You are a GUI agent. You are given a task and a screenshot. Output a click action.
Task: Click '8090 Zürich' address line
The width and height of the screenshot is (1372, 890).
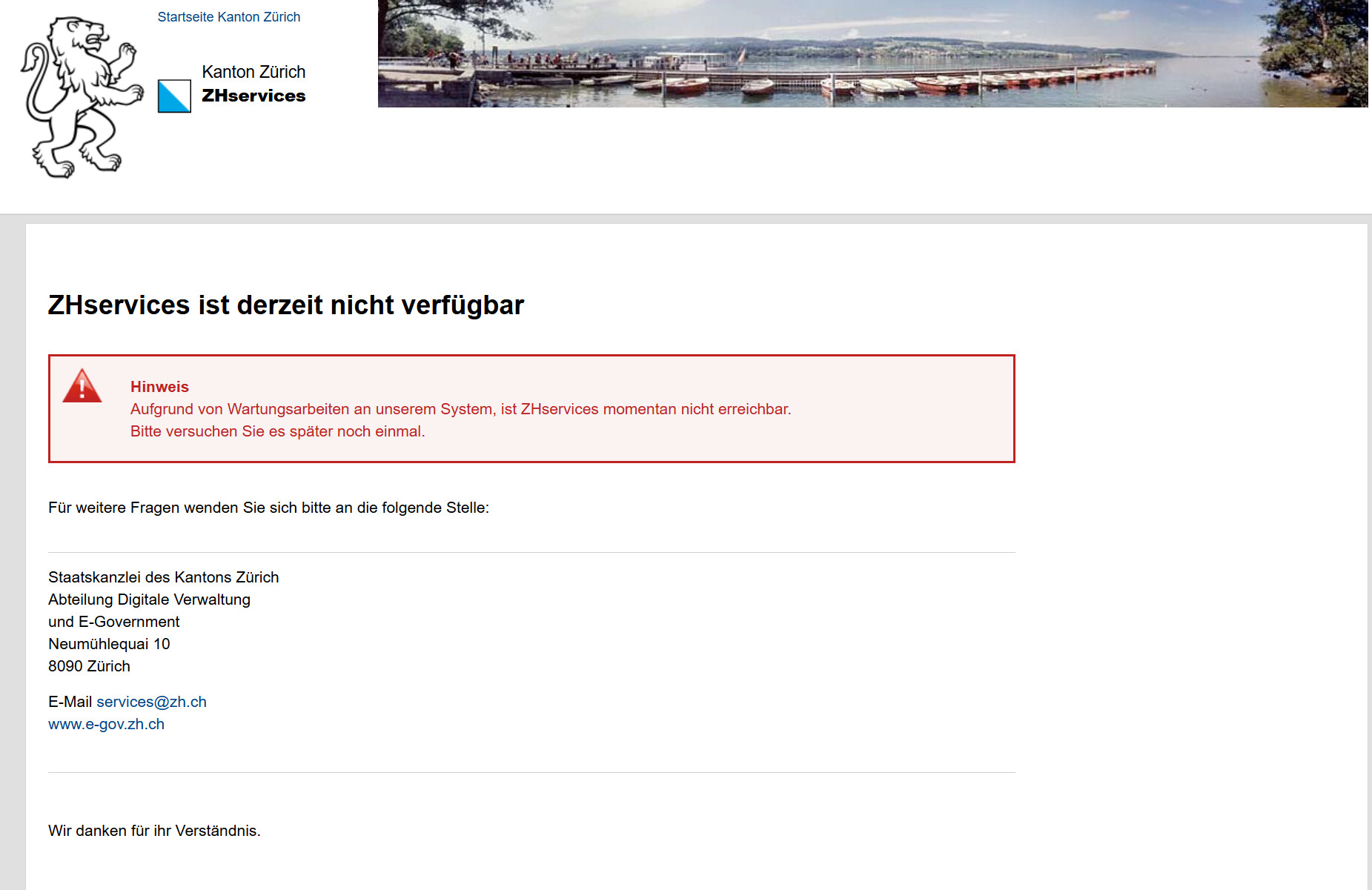pos(89,666)
